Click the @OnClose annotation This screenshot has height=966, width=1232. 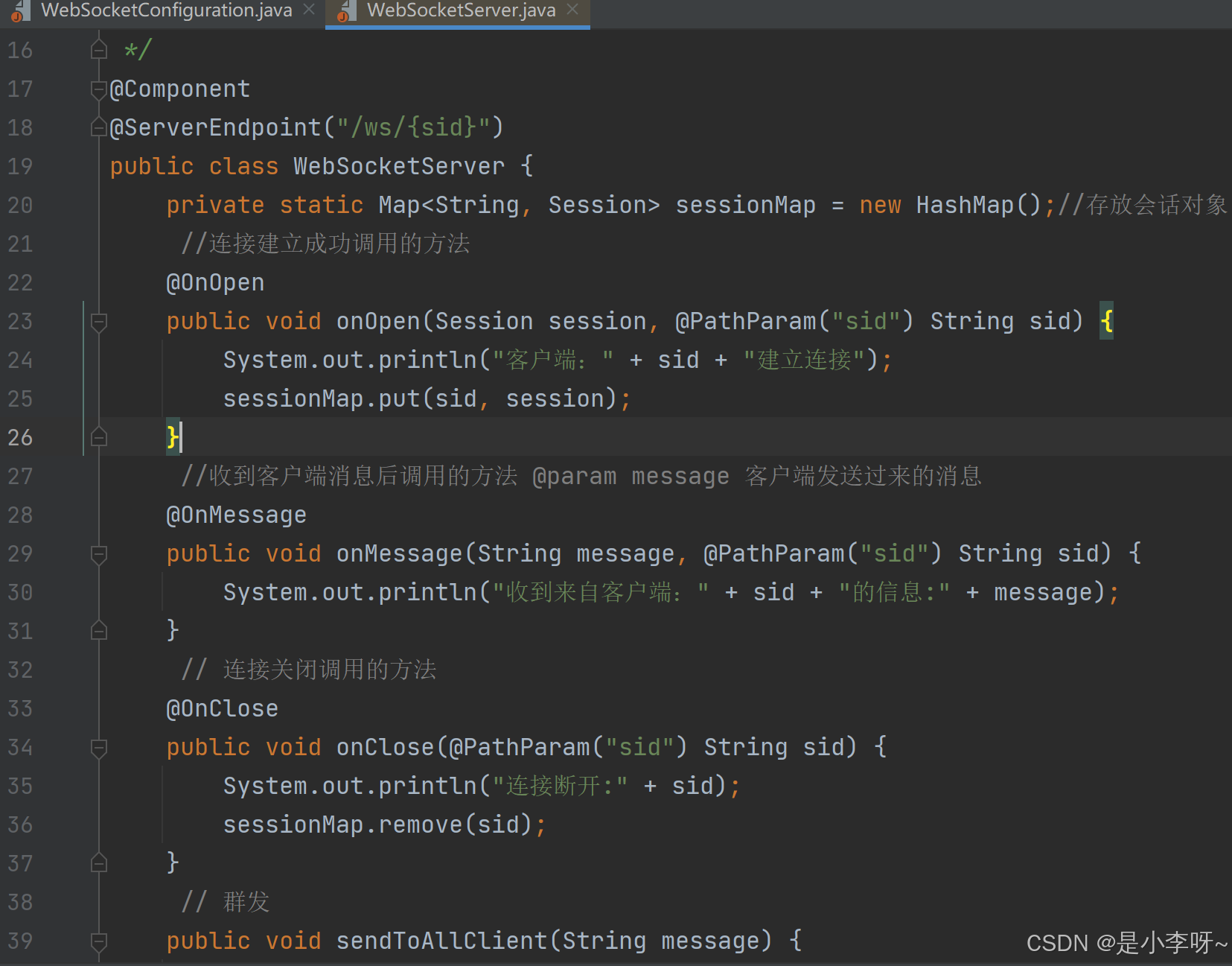pos(222,708)
